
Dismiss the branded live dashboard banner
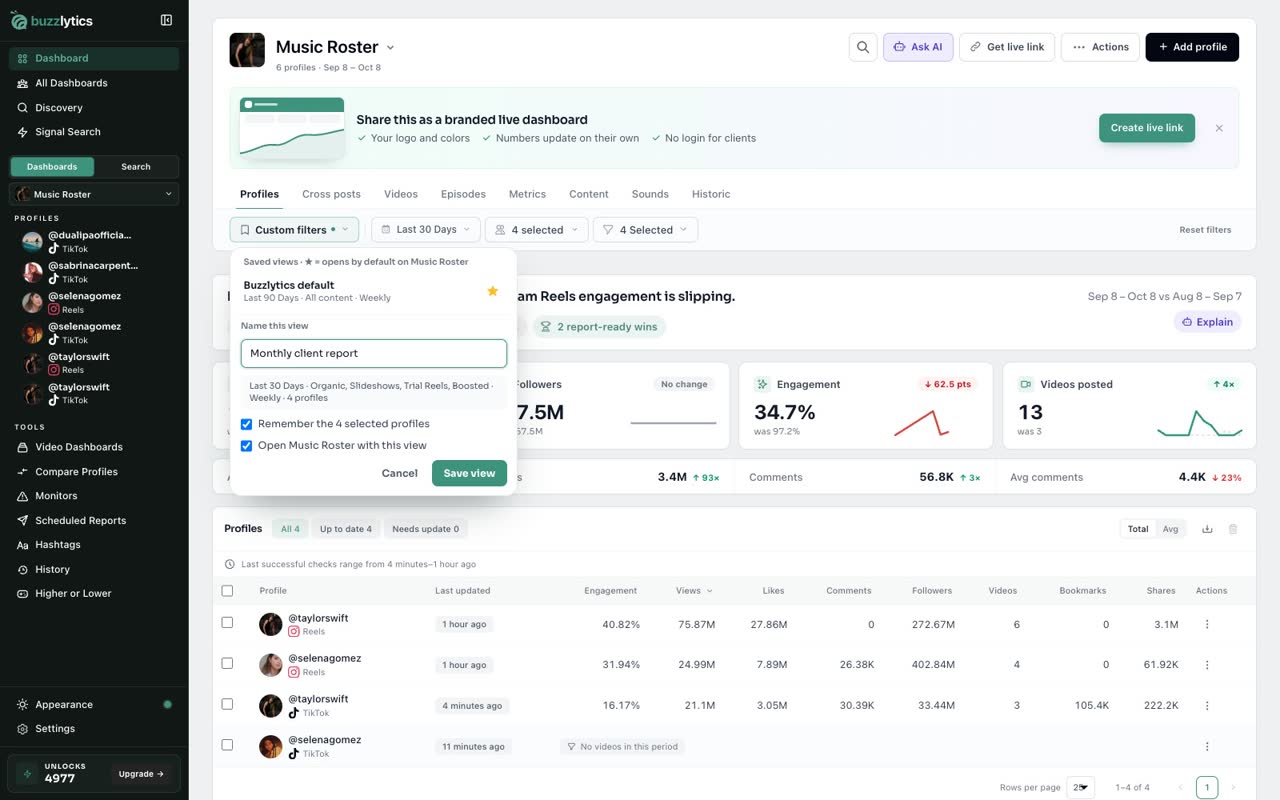click(x=1219, y=128)
